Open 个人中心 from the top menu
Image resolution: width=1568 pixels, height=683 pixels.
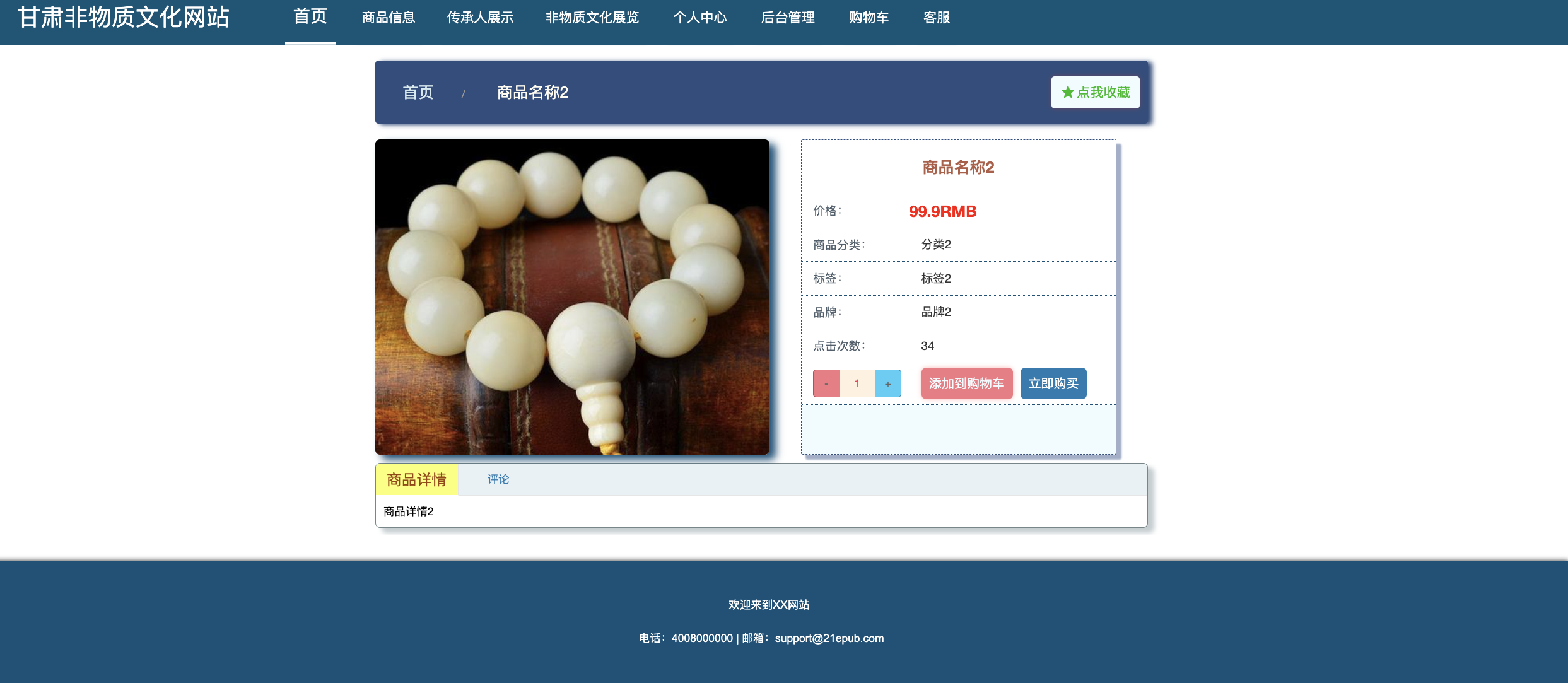tap(700, 18)
